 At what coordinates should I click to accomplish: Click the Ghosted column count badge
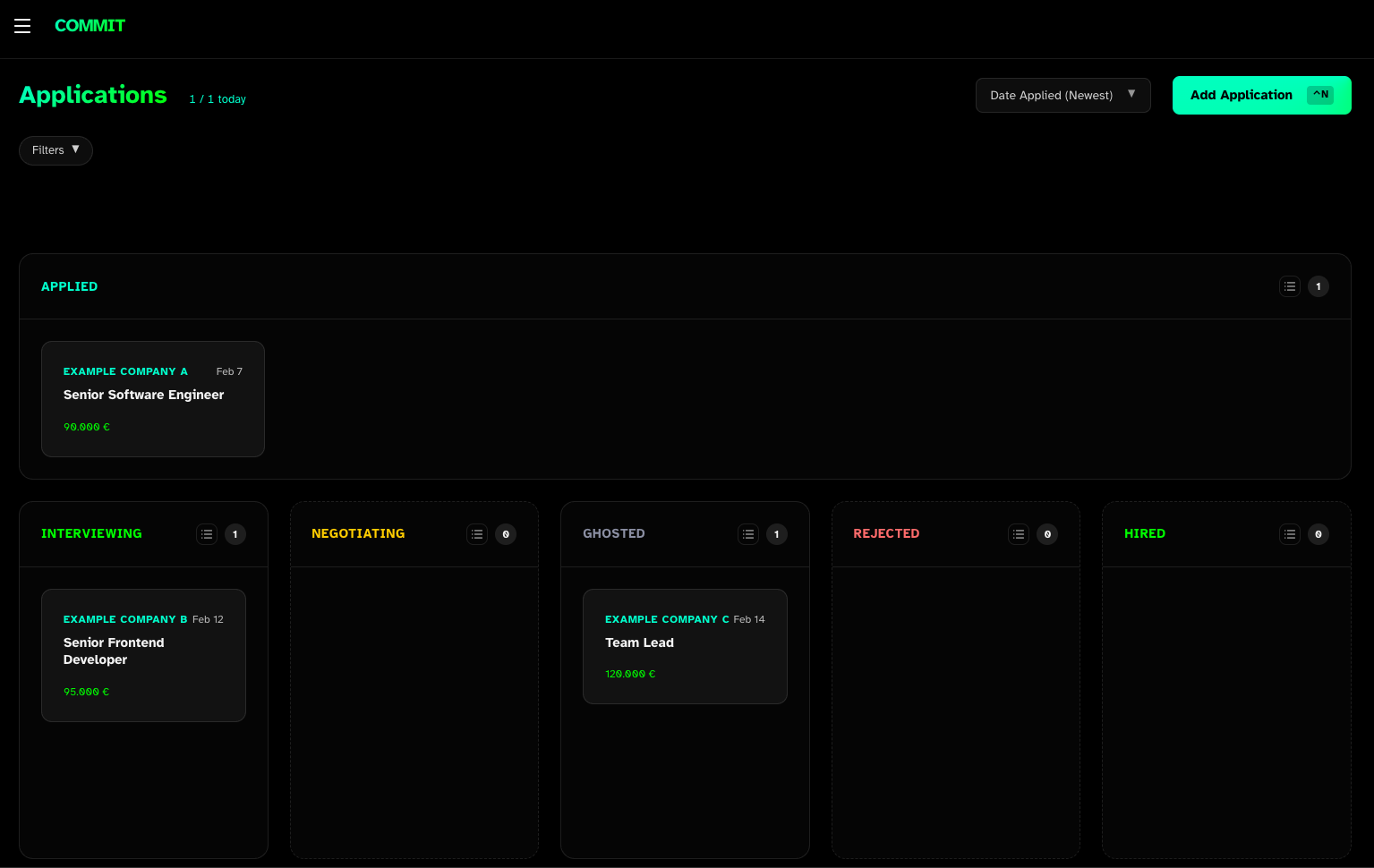tap(776, 534)
